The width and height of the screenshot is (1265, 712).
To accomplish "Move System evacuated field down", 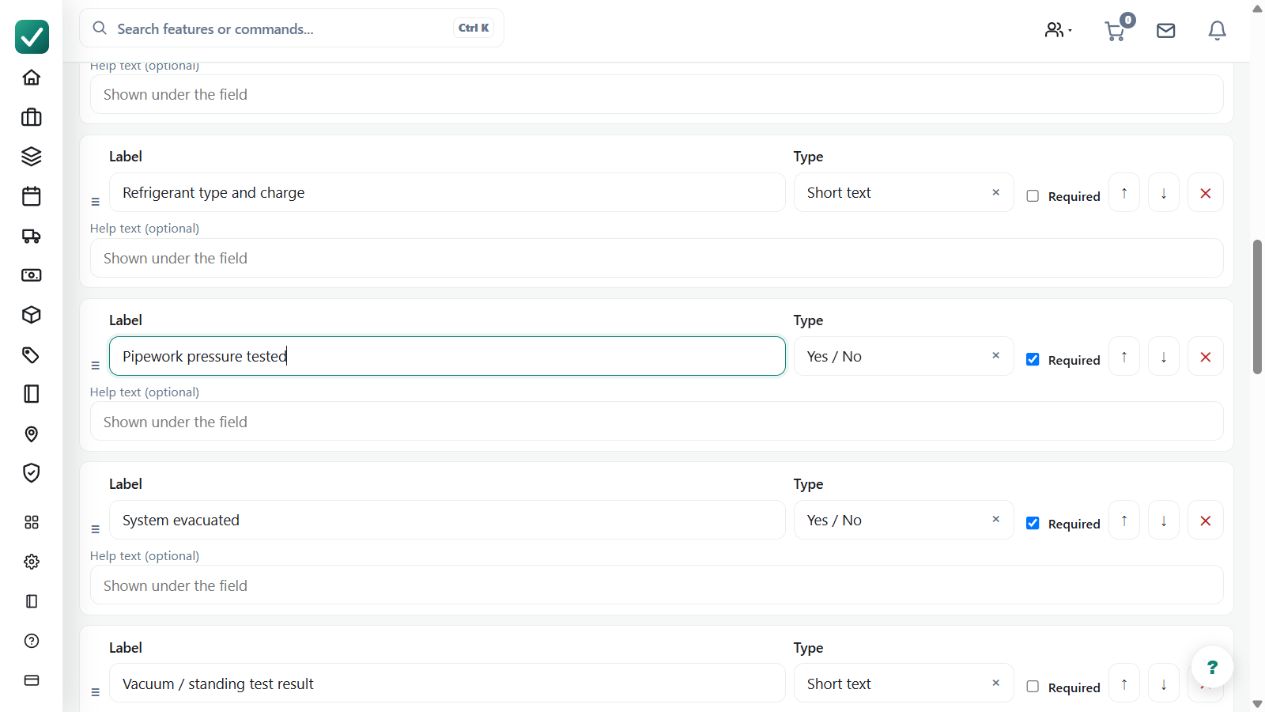I will tap(1164, 521).
